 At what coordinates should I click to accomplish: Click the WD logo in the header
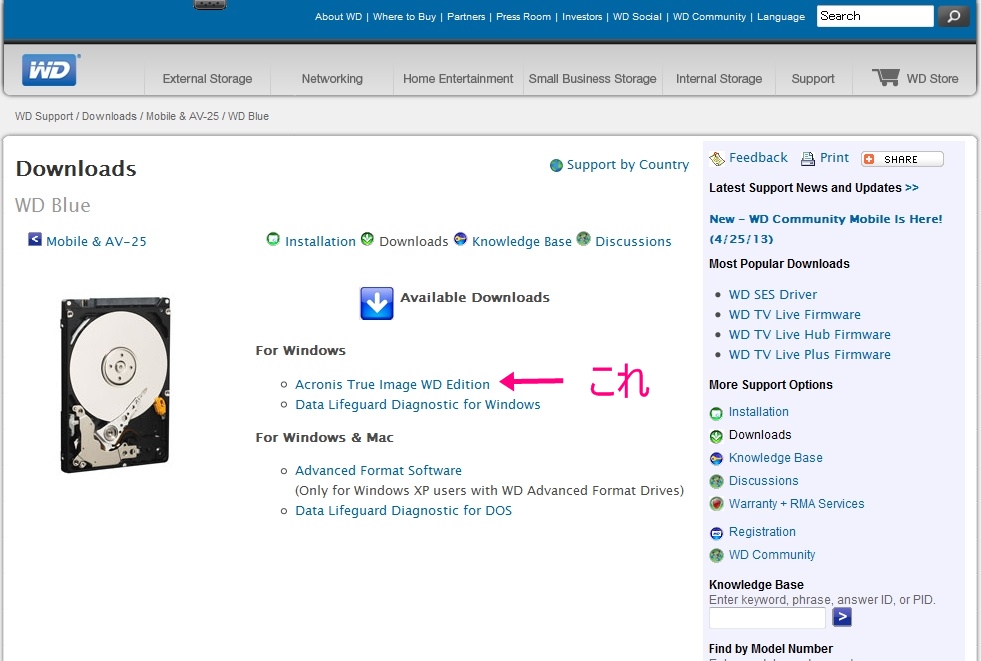point(49,69)
